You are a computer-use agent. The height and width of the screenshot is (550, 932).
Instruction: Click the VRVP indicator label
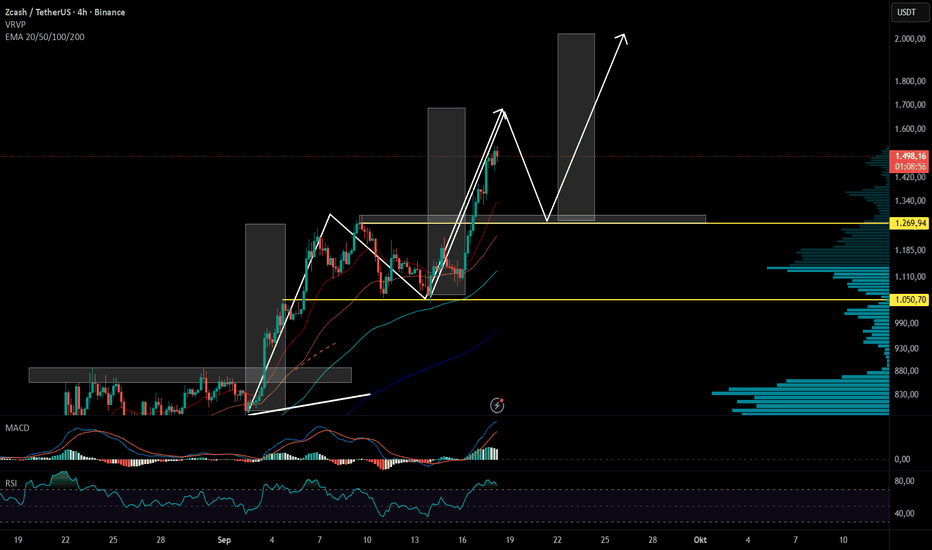pyautogui.click(x=15, y=24)
